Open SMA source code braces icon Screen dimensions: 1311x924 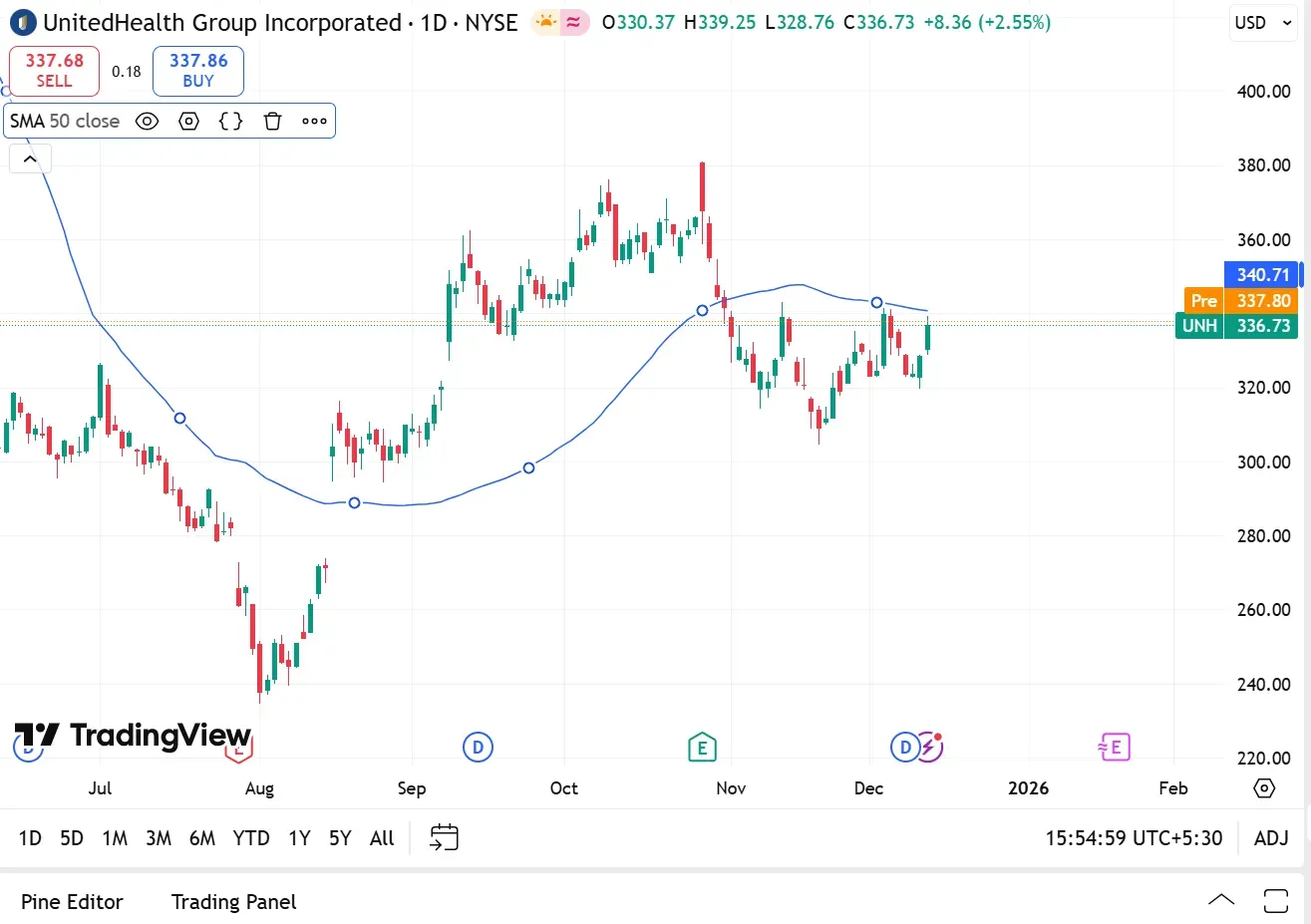230,122
